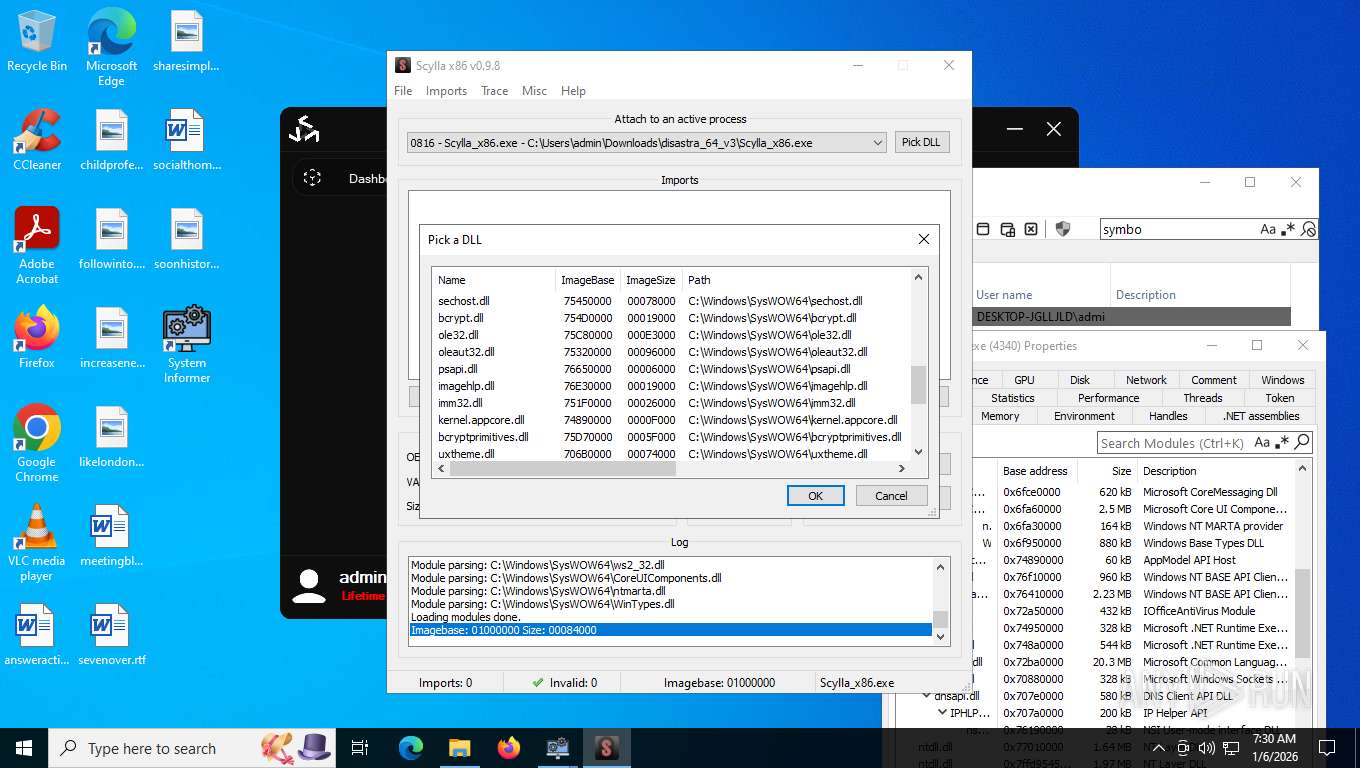Click Search Modules input field

(1174, 442)
